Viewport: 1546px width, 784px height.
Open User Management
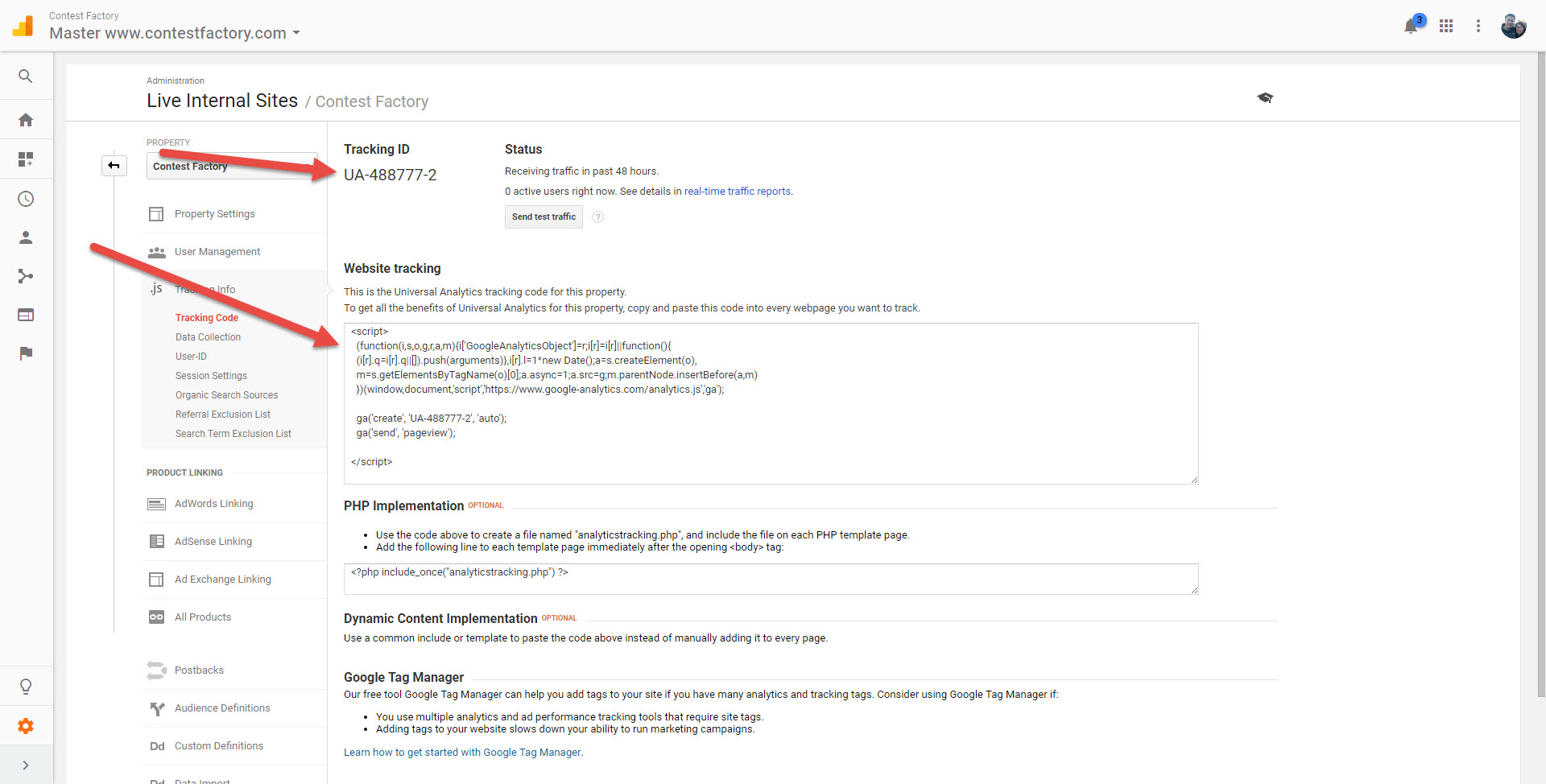[217, 252]
